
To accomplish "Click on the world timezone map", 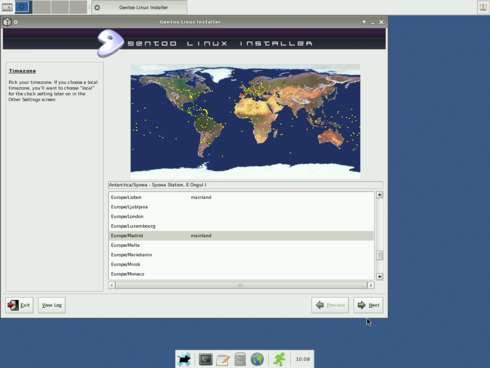I will pos(245,121).
